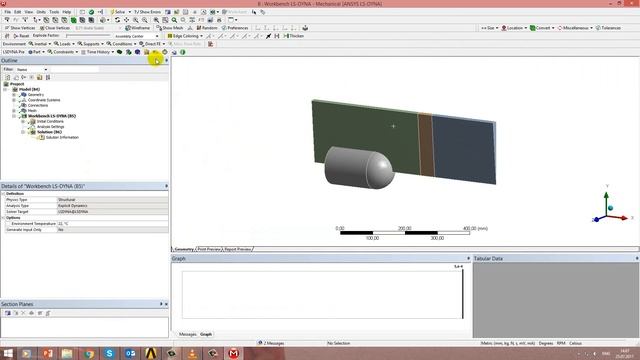
Task: Click the green circle icon in LSDYNA toolbar
Action: pyautogui.click(x=182, y=52)
